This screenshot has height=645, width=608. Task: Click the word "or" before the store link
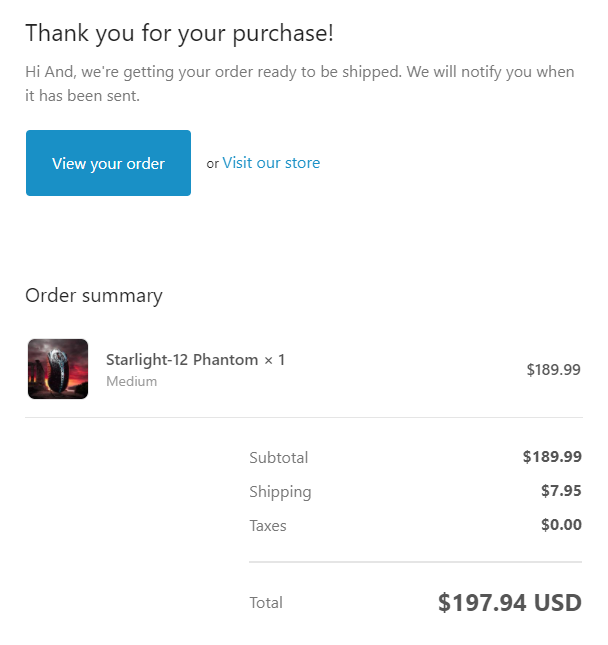212,164
